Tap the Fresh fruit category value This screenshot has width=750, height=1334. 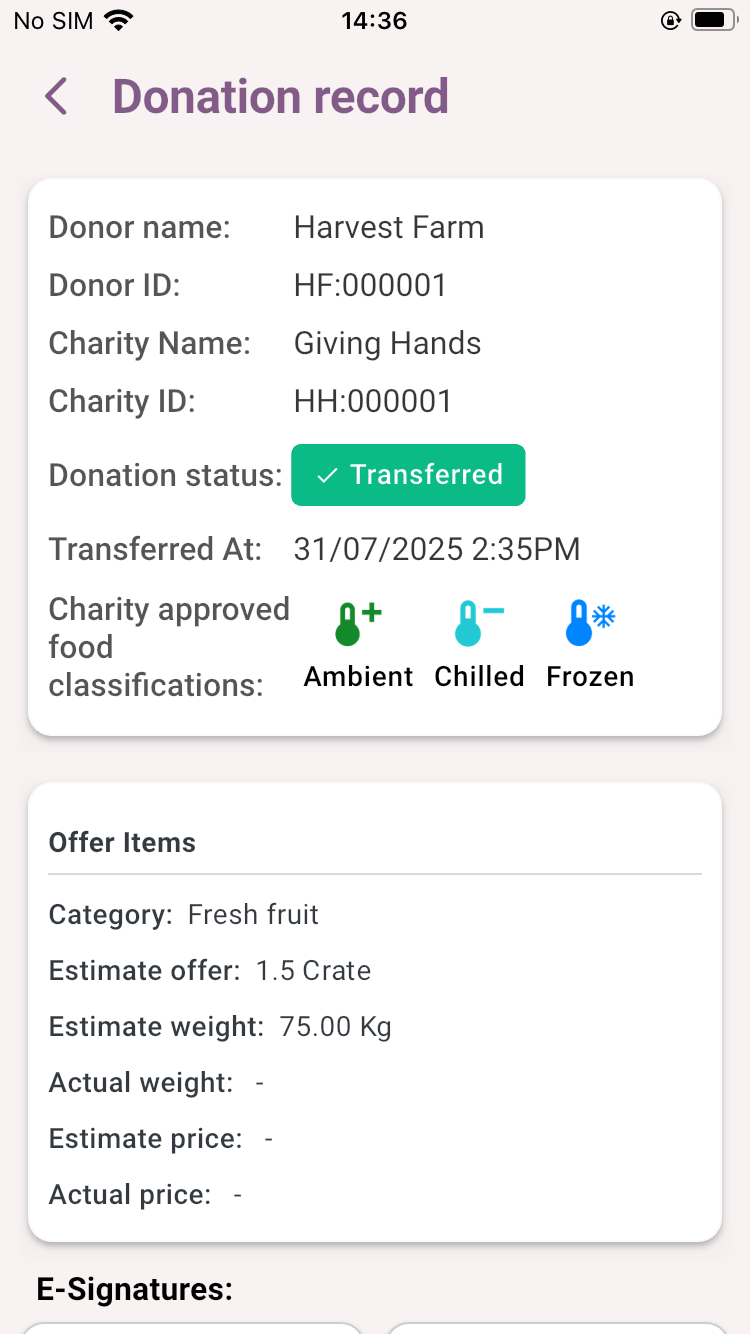tap(253, 915)
